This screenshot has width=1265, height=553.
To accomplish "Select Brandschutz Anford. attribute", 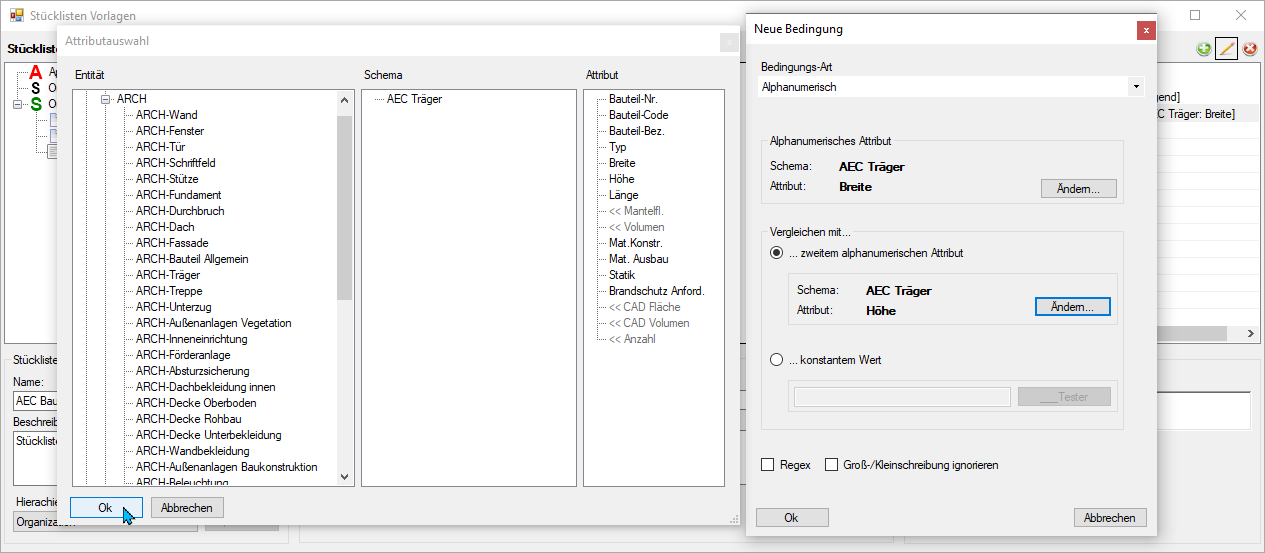I will click(657, 291).
